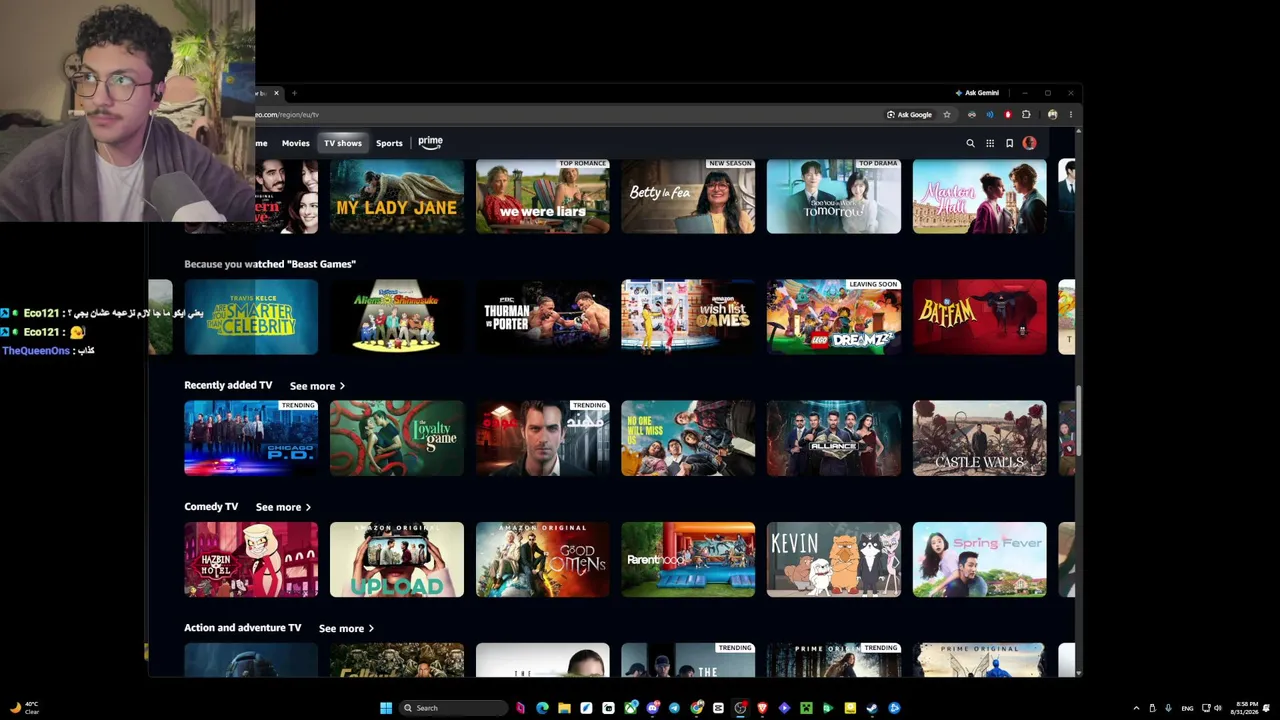Switch to OBS Studio on taskbar
This screenshot has height=720, width=1280.
tap(740, 708)
